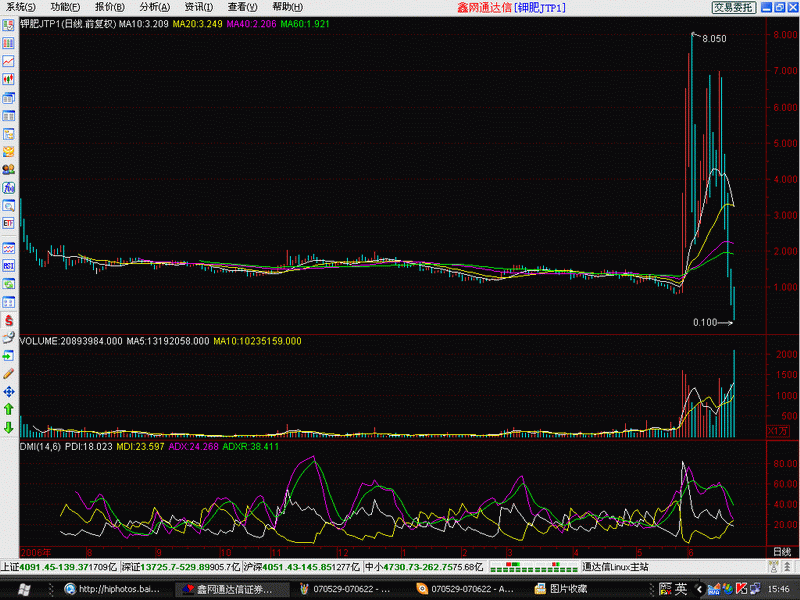Click the 深证 index status bar entry
Screen dimensions: 800x600
181,567
